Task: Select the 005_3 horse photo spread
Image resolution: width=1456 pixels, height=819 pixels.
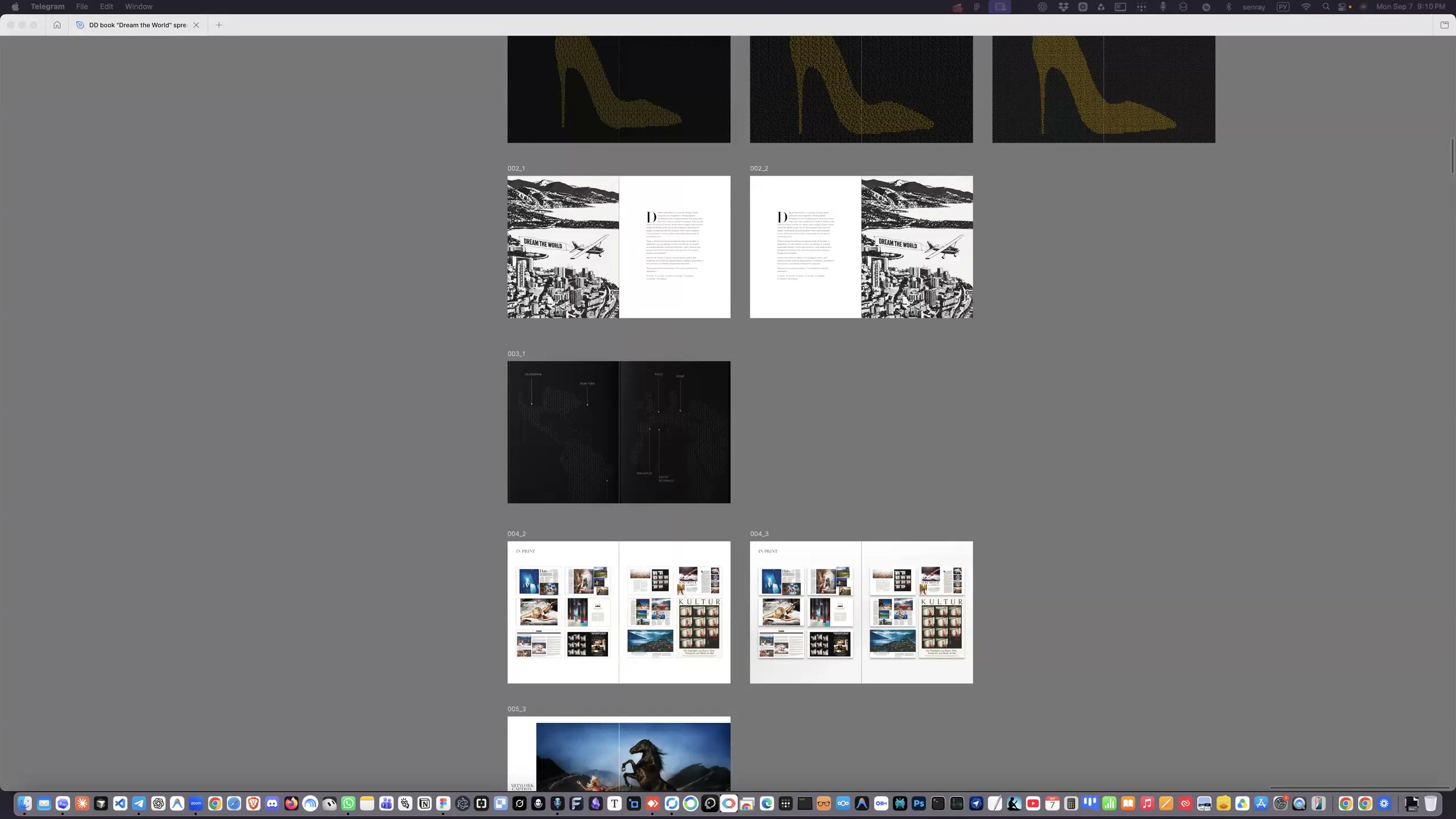Action: coord(619,754)
